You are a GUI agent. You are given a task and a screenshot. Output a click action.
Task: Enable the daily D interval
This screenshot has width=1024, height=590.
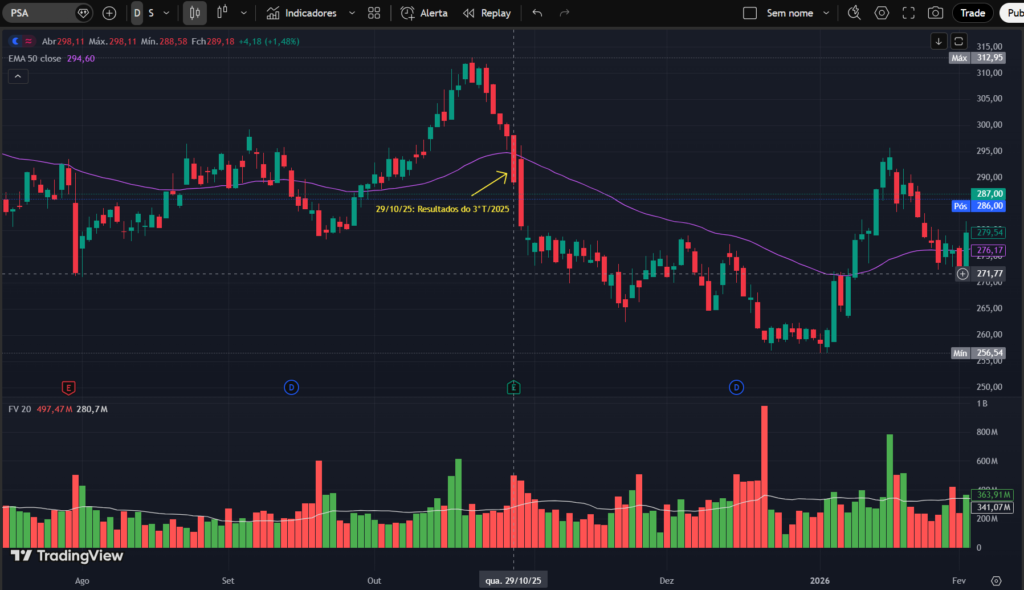[x=136, y=12]
